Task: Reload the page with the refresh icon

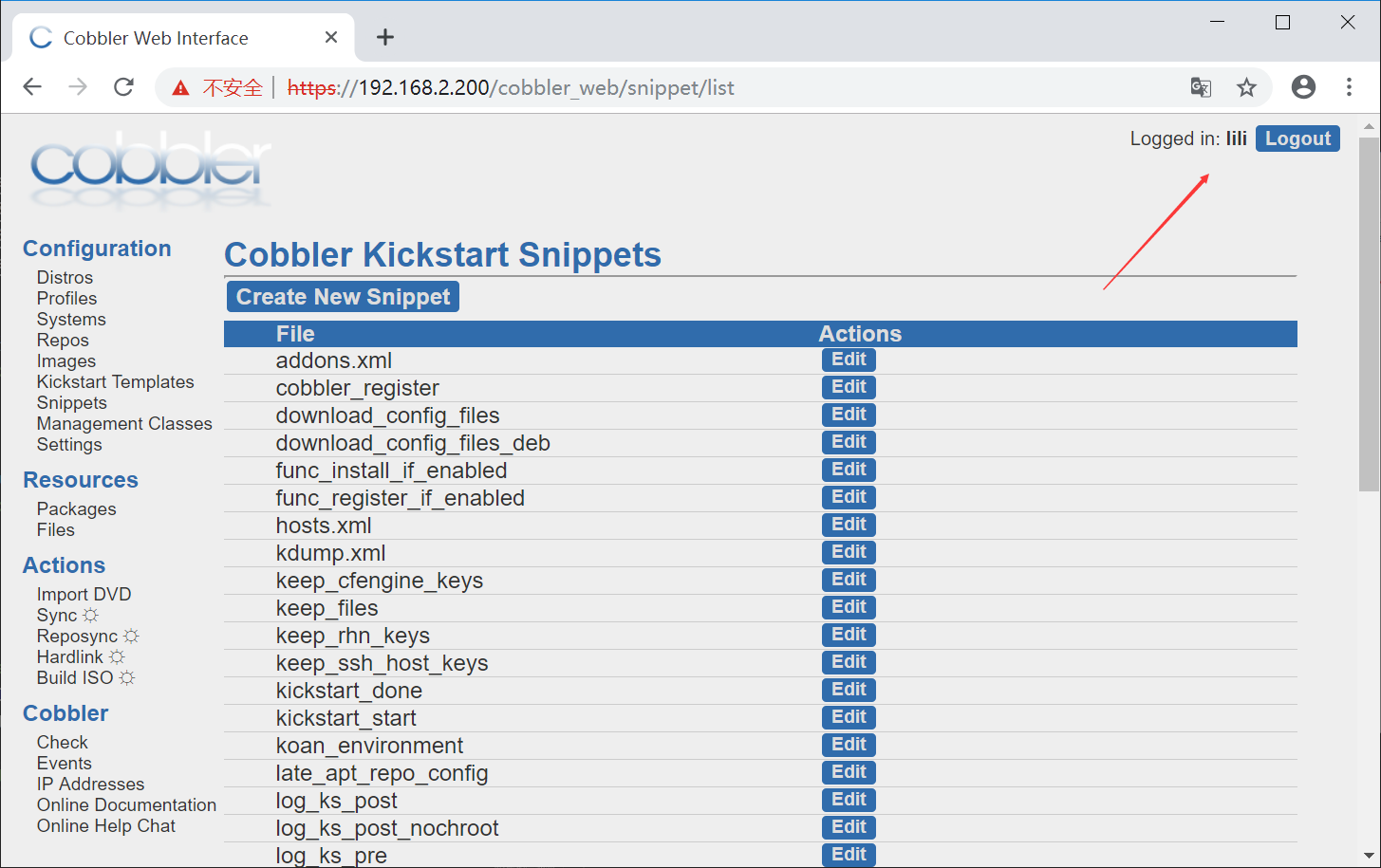Action: (x=123, y=87)
